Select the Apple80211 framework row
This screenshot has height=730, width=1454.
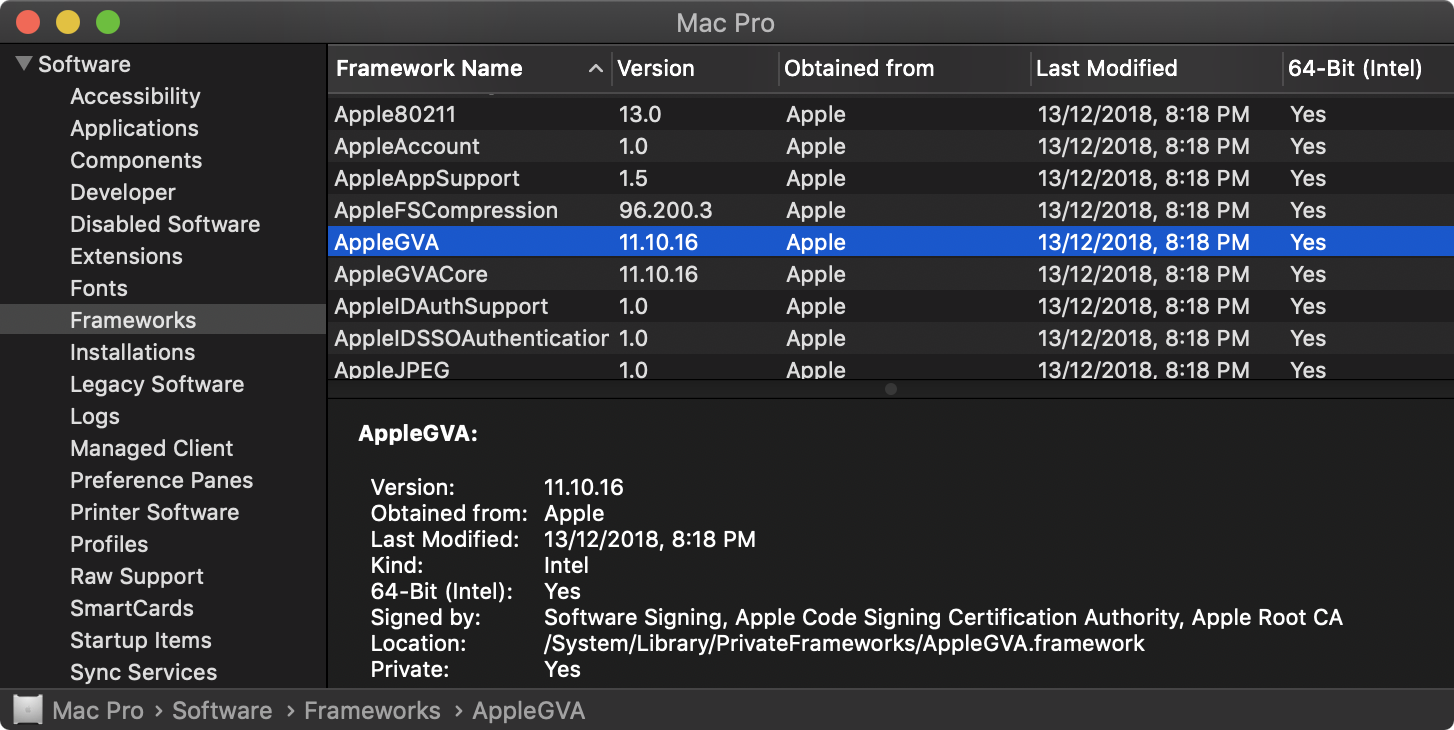(891, 114)
